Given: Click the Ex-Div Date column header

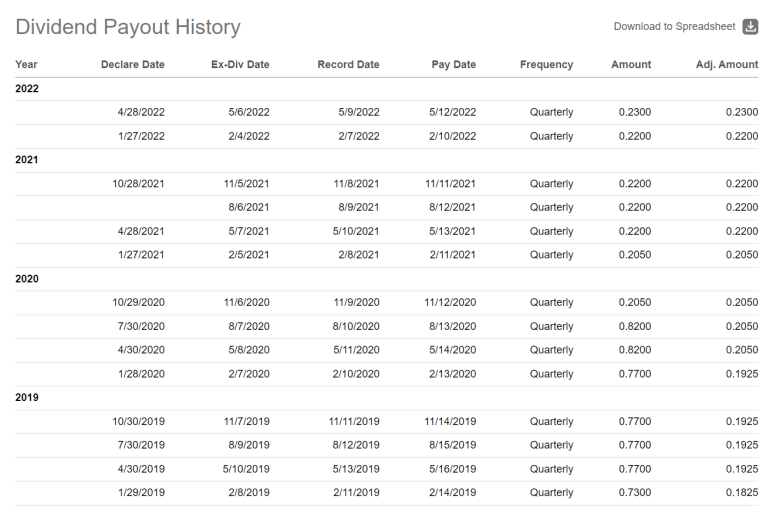Looking at the screenshot, I should coord(240,65).
